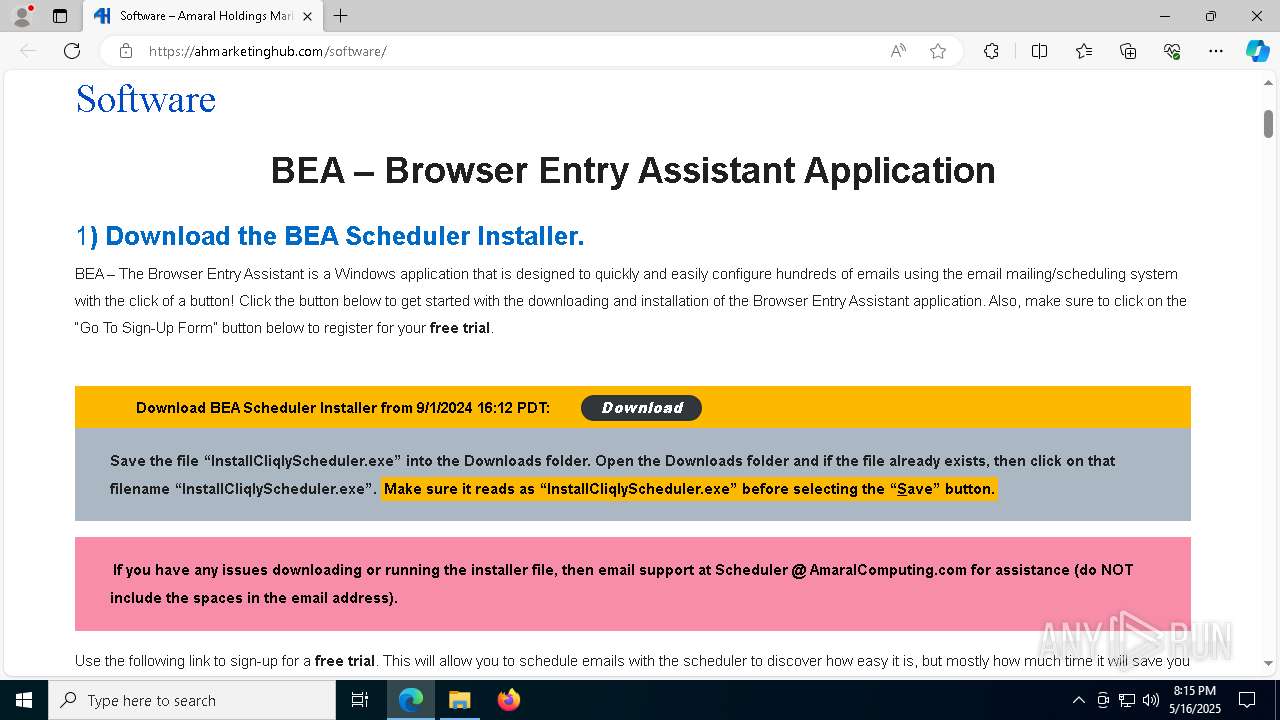Open a new browser tab
This screenshot has width=1280, height=720.
tap(341, 16)
